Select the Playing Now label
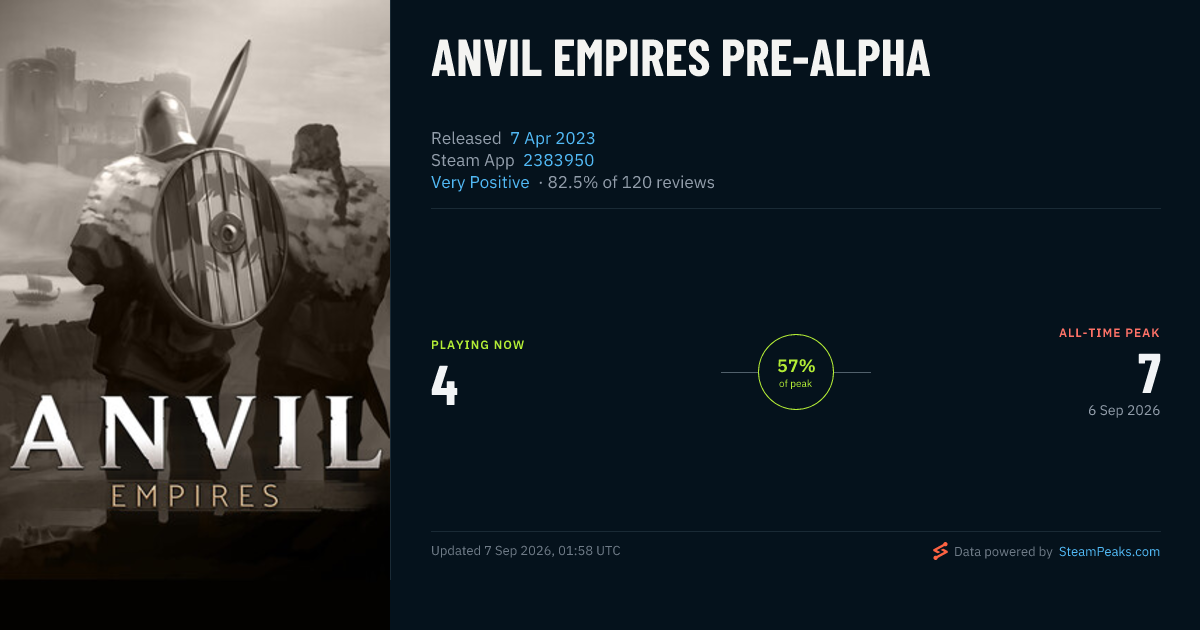Viewport: 1200px width, 630px height. [478, 345]
